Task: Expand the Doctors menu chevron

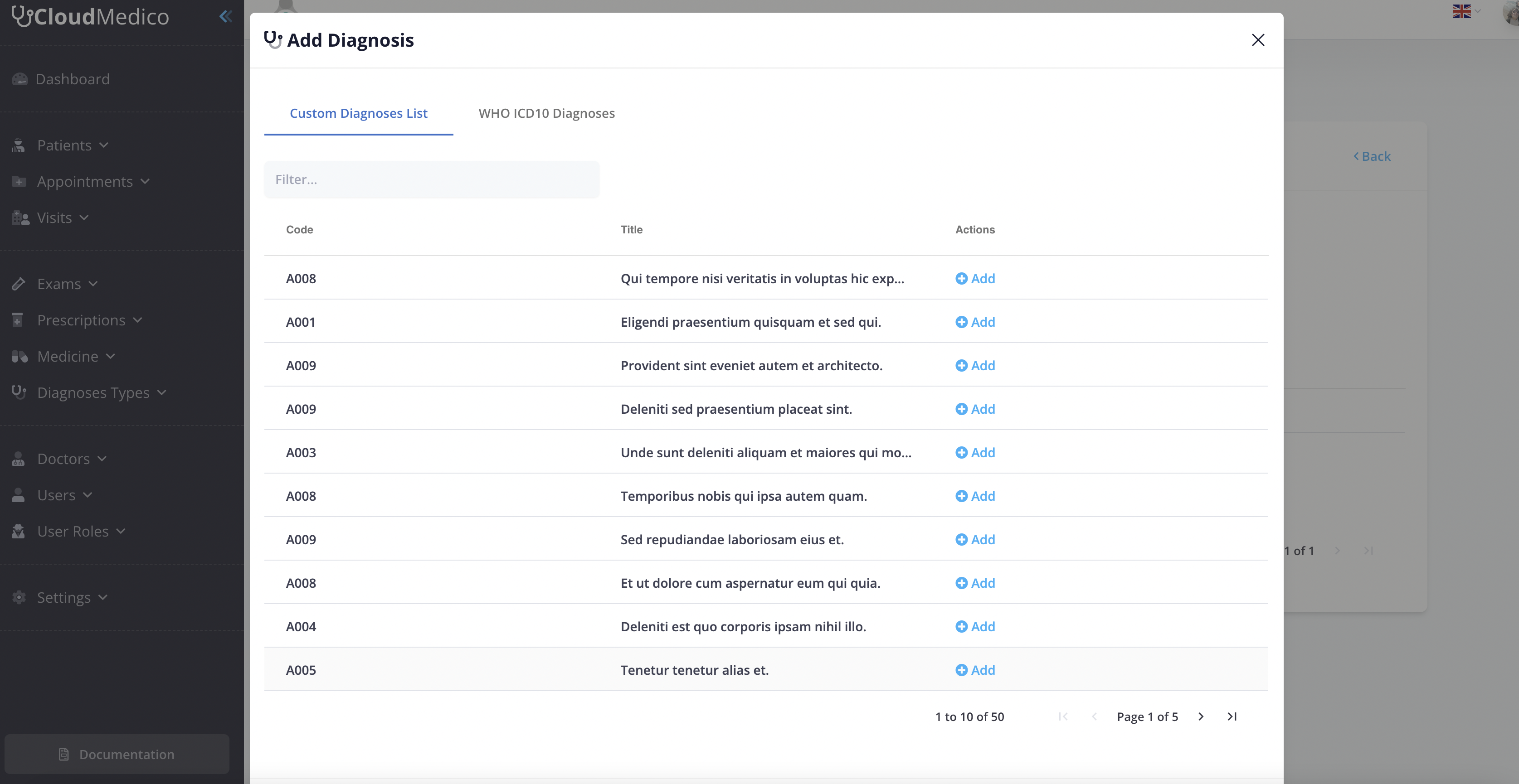Action: pos(102,459)
